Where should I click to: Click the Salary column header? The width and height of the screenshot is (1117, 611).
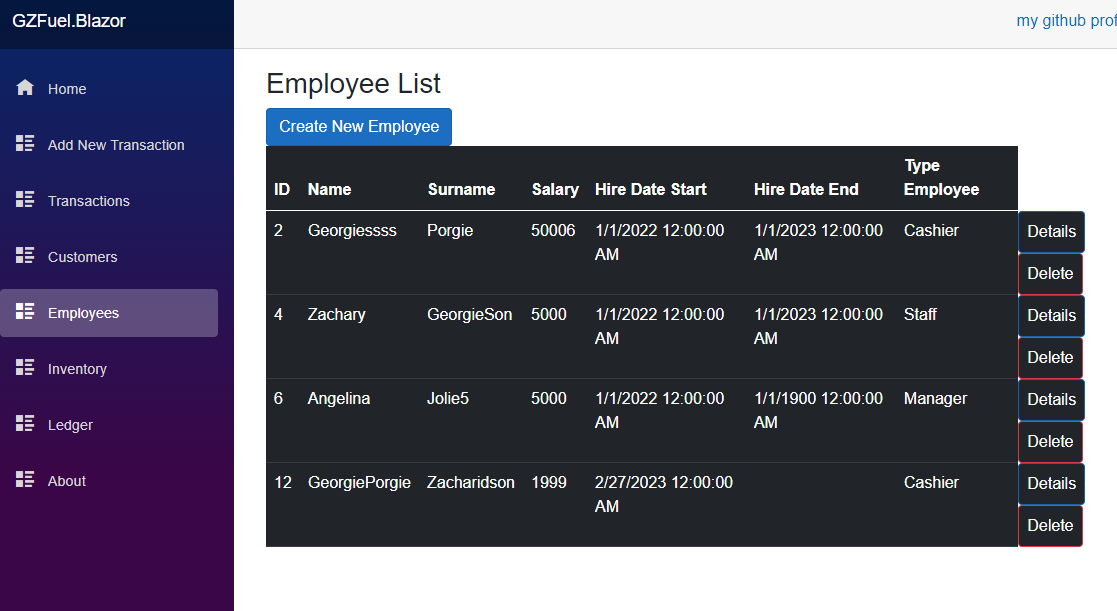(x=555, y=189)
